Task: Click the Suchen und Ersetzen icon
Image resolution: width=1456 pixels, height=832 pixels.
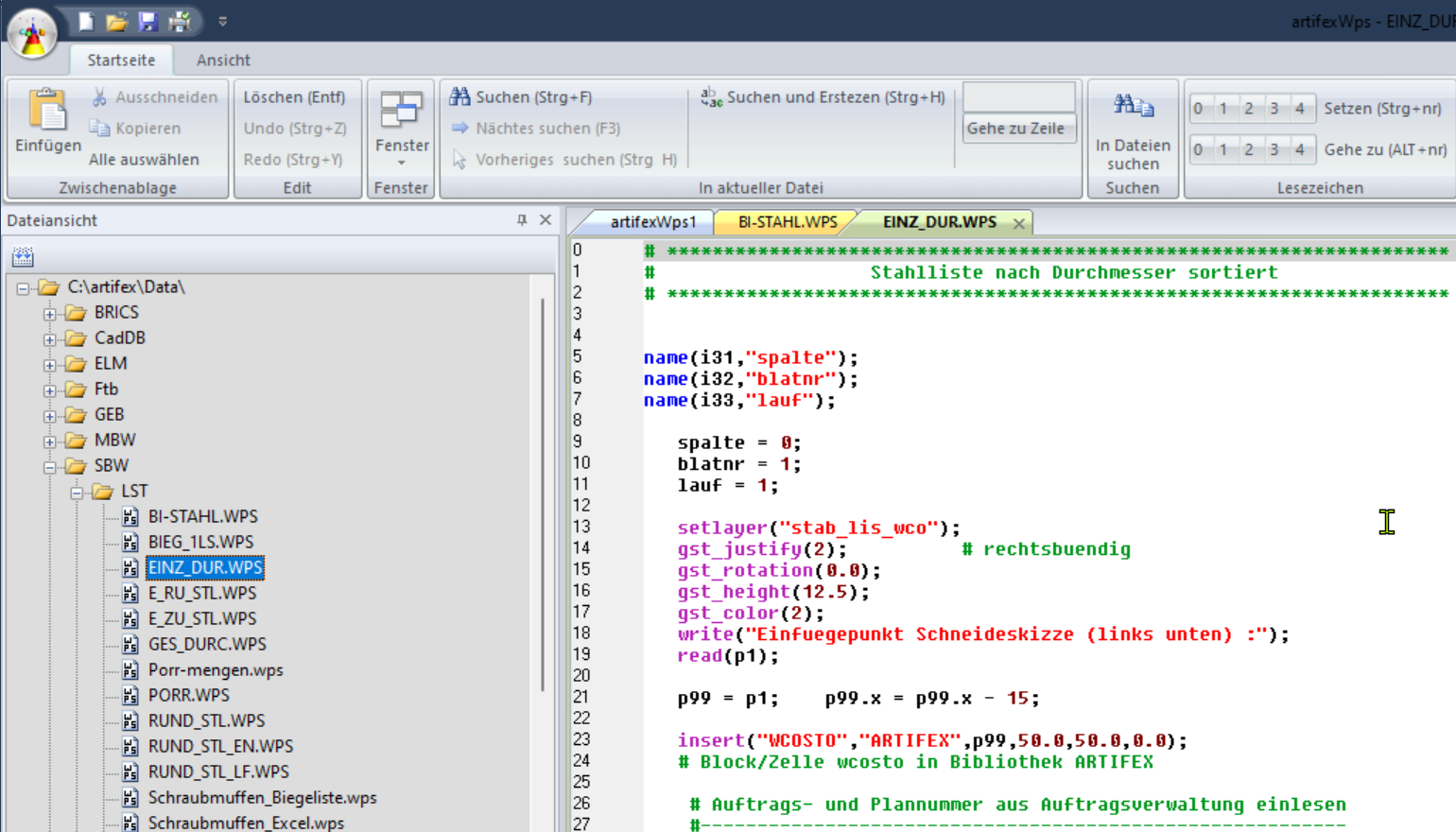Action: pyautogui.click(x=711, y=96)
